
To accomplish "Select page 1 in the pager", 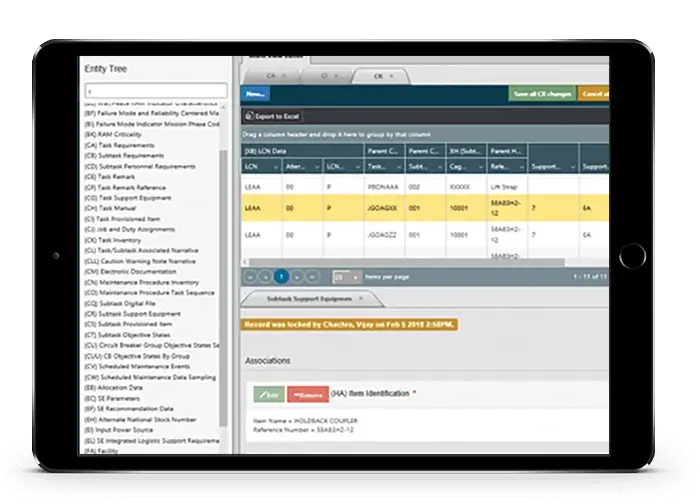I will coord(281,277).
